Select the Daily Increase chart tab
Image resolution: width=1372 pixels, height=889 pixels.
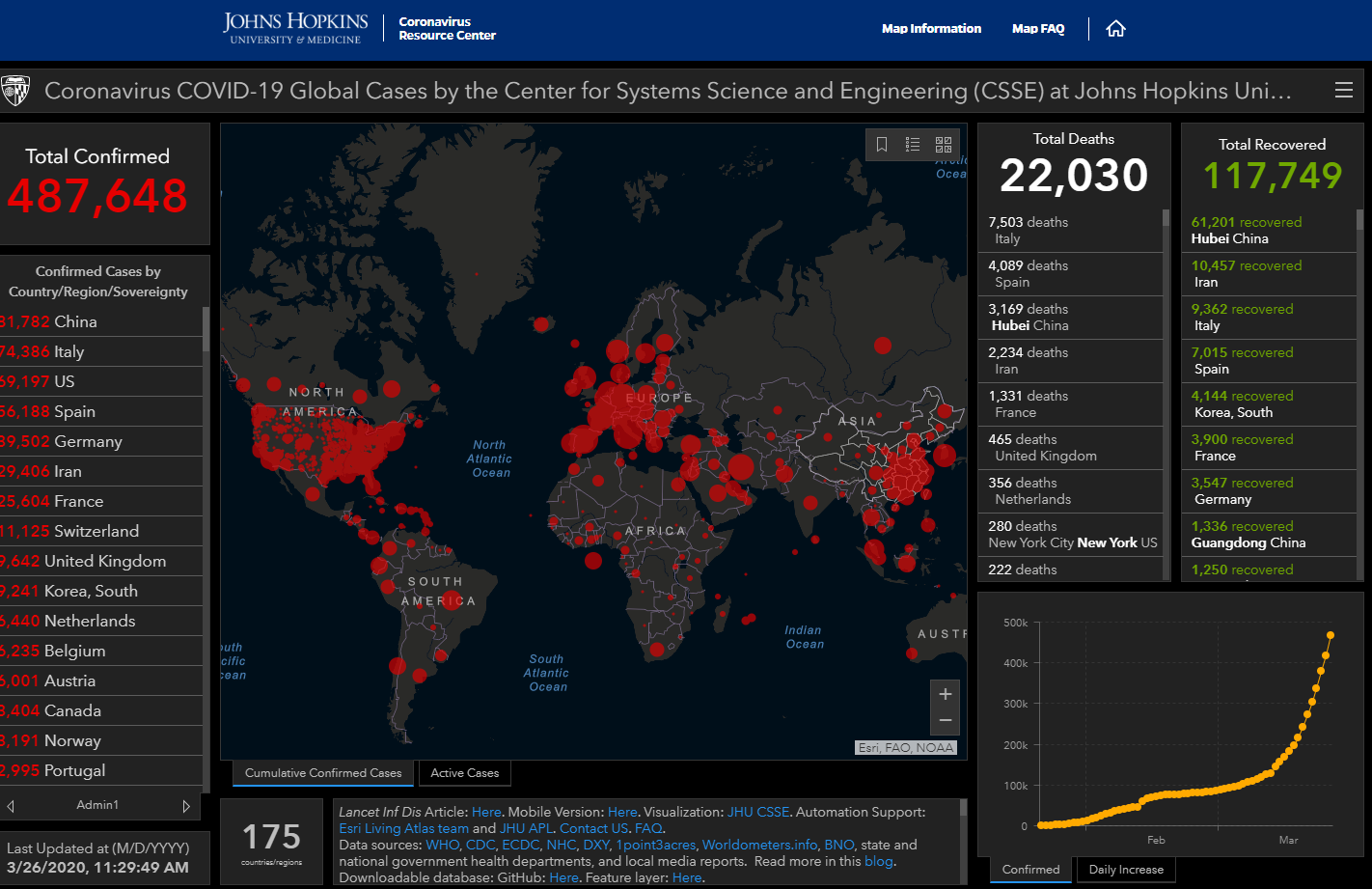click(x=1126, y=870)
